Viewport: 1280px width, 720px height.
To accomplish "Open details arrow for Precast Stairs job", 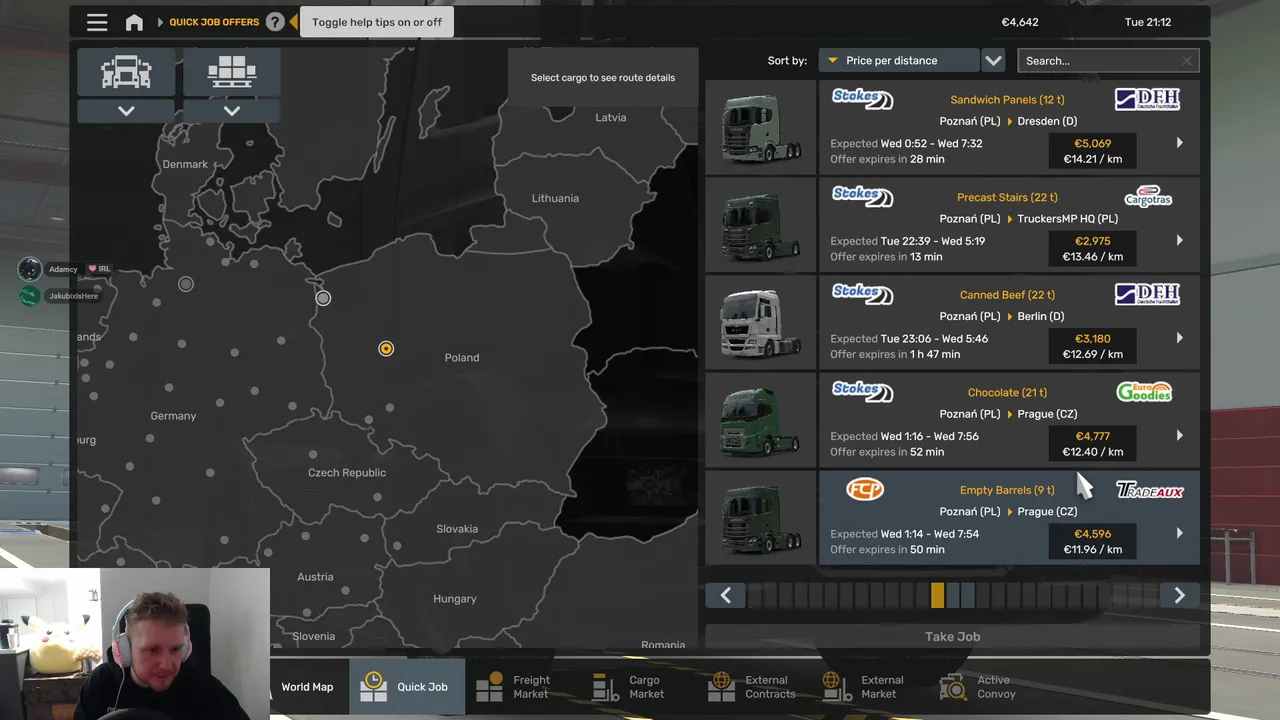I will 1179,241.
